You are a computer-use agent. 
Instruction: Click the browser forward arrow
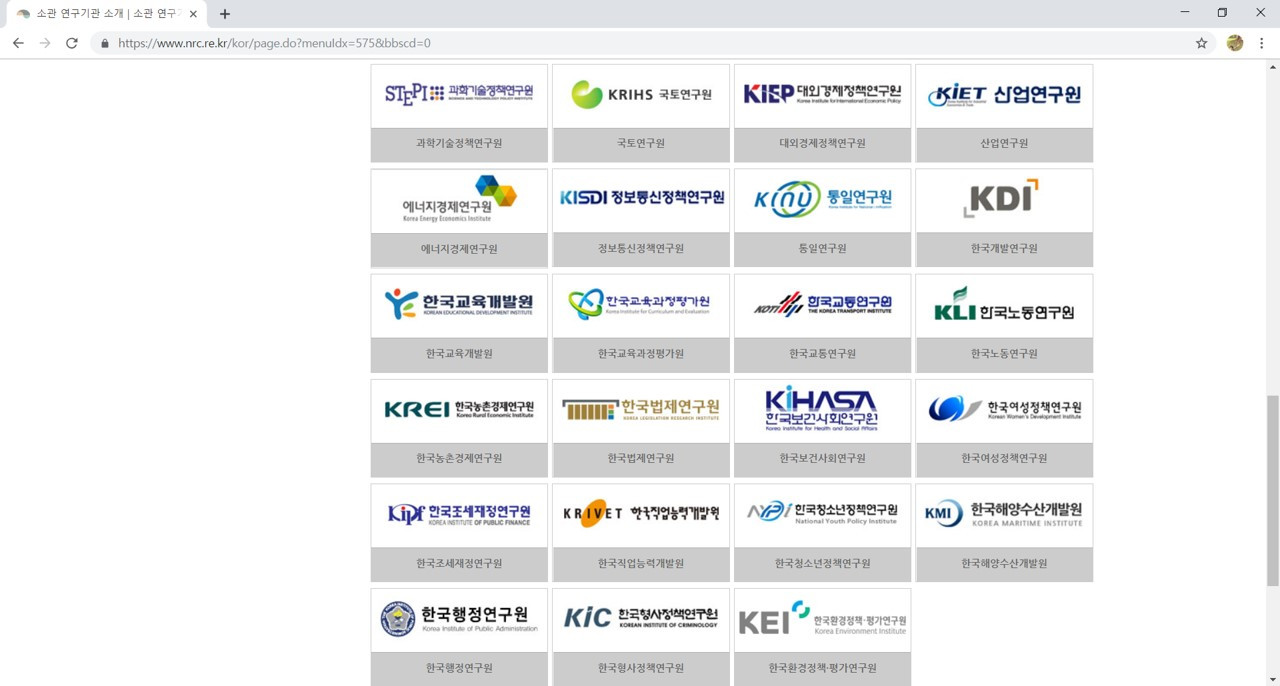point(45,43)
